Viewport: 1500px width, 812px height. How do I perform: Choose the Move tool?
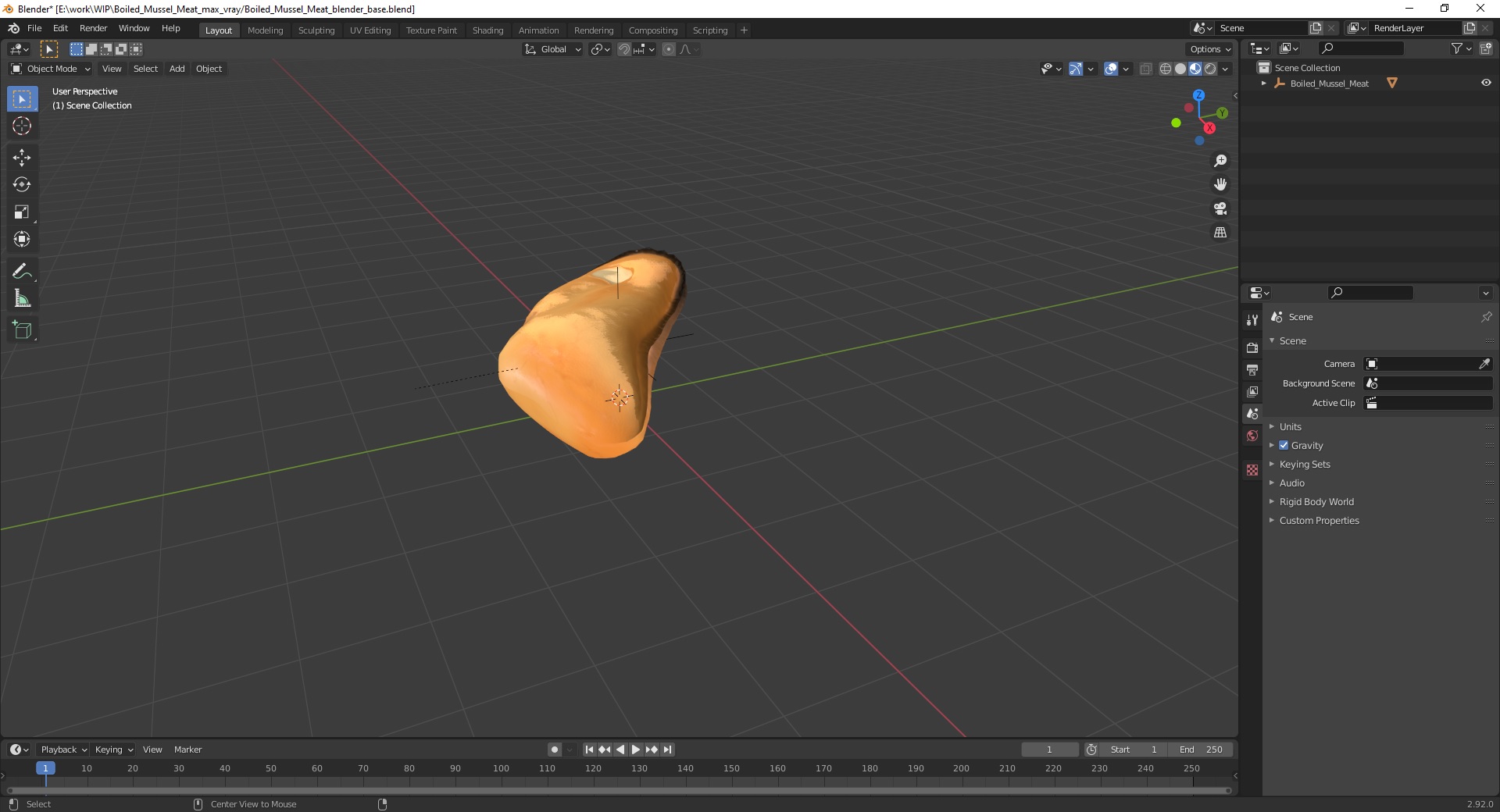[22, 158]
